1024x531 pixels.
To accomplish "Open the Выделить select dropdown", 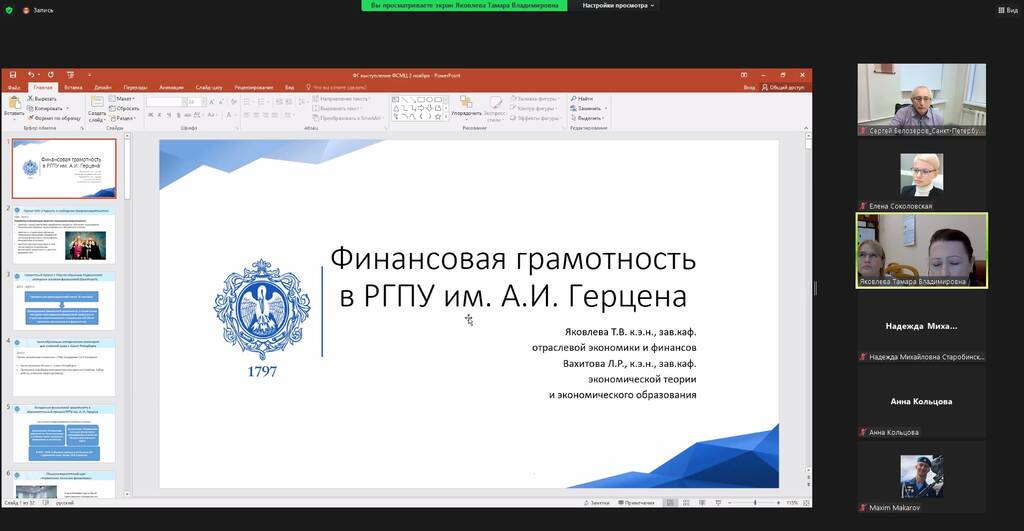I will pyautogui.click(x=588, y=118).
